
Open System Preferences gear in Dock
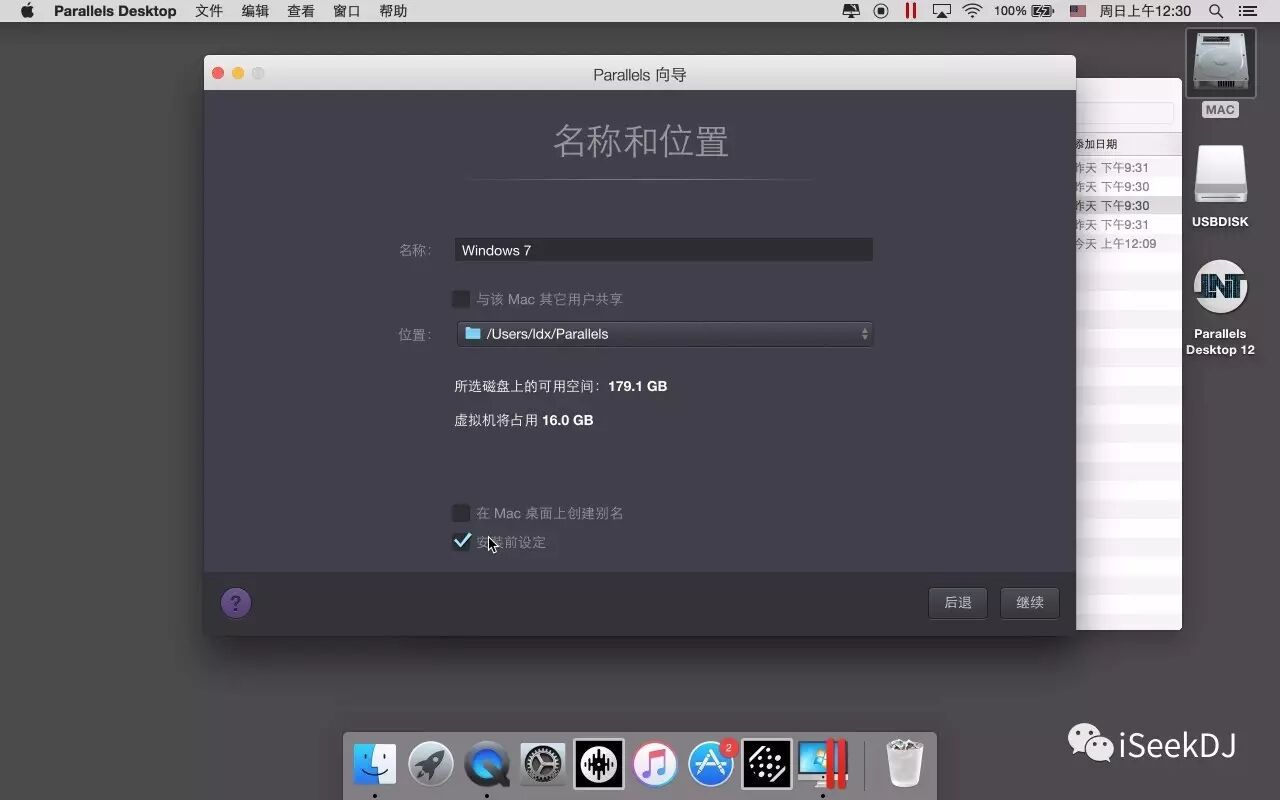(x=543, y=765)
